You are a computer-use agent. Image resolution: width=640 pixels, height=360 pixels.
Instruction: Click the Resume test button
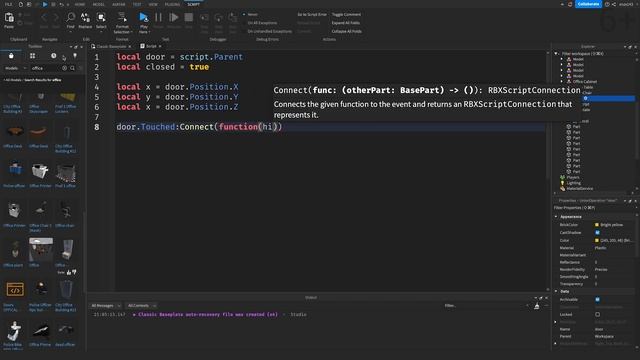[173, 17]
